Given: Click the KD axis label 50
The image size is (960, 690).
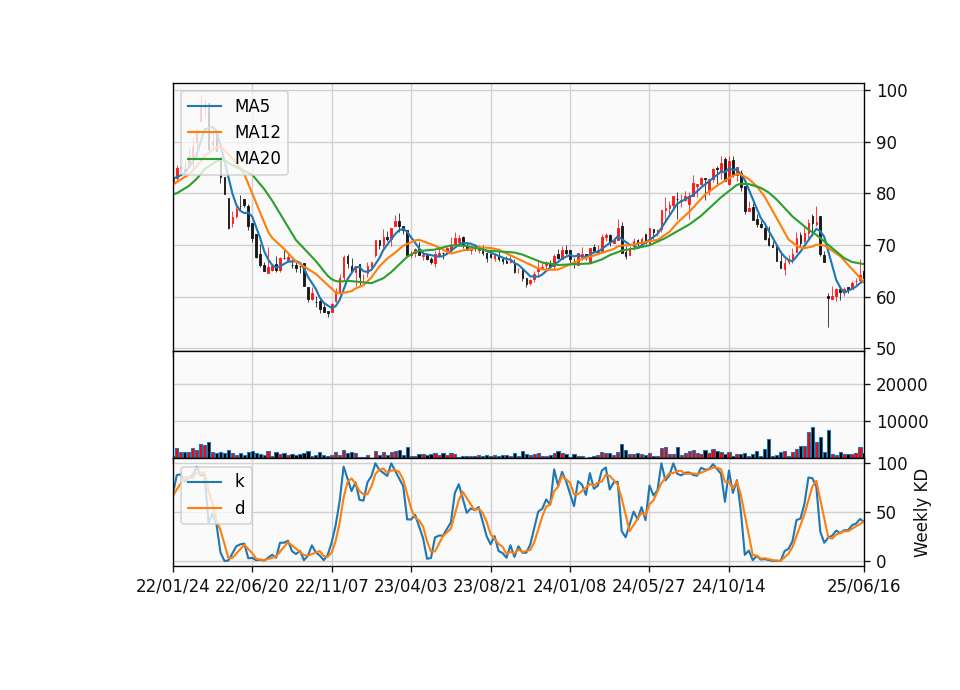Looking at the screenshot, I should coord(886,513).
